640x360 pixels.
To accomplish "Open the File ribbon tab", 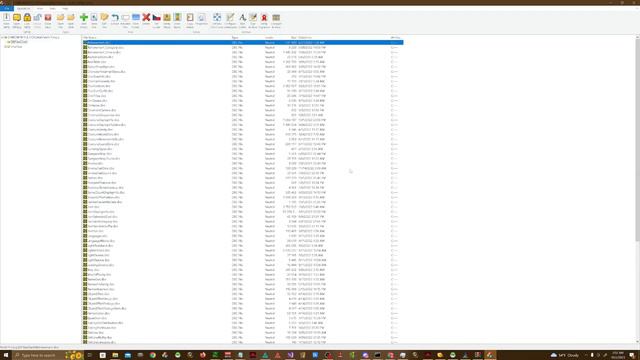I will point(7,8).
